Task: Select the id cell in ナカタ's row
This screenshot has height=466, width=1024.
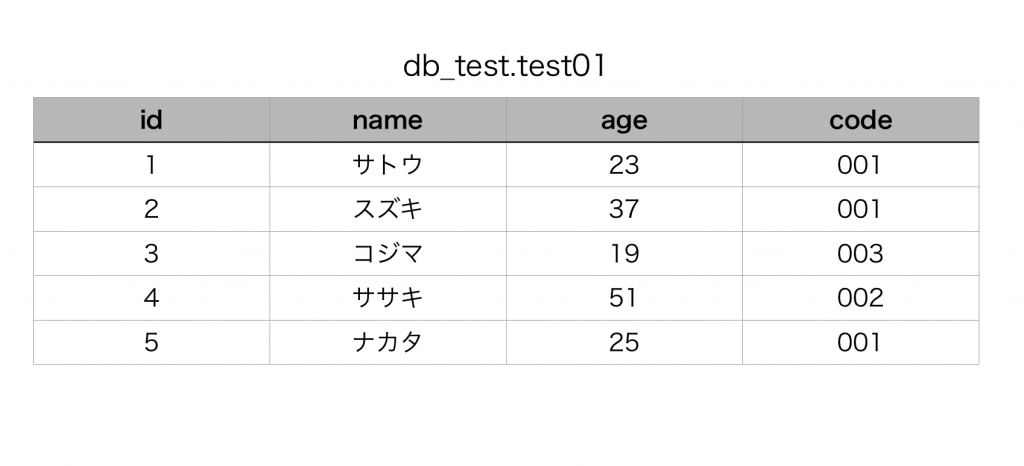Action: click(x=151, y=343)
